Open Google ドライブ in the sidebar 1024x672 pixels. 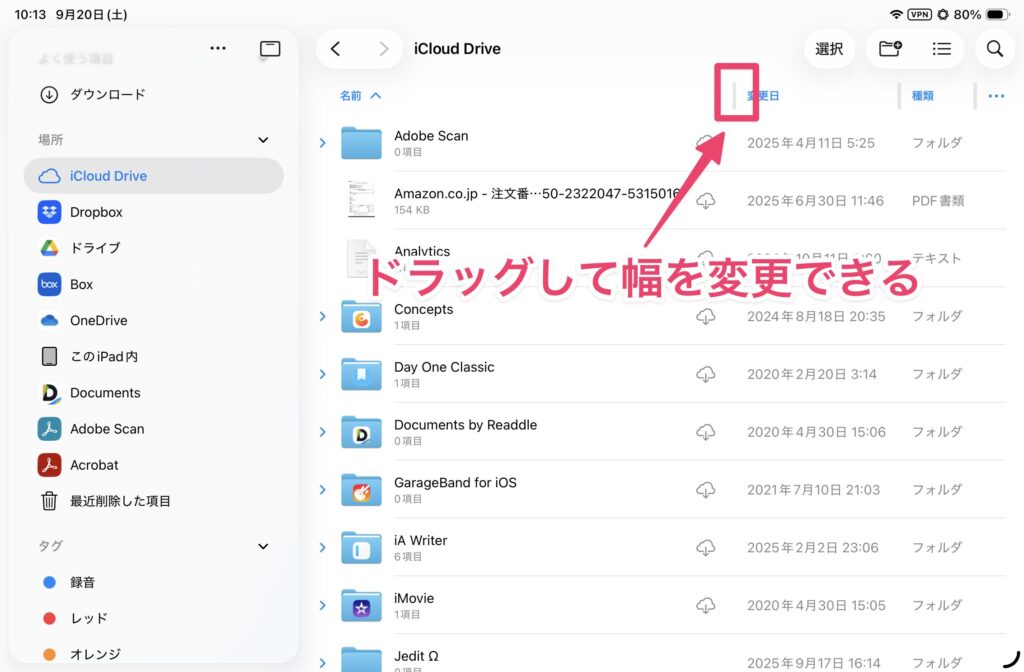coord(153,248)
